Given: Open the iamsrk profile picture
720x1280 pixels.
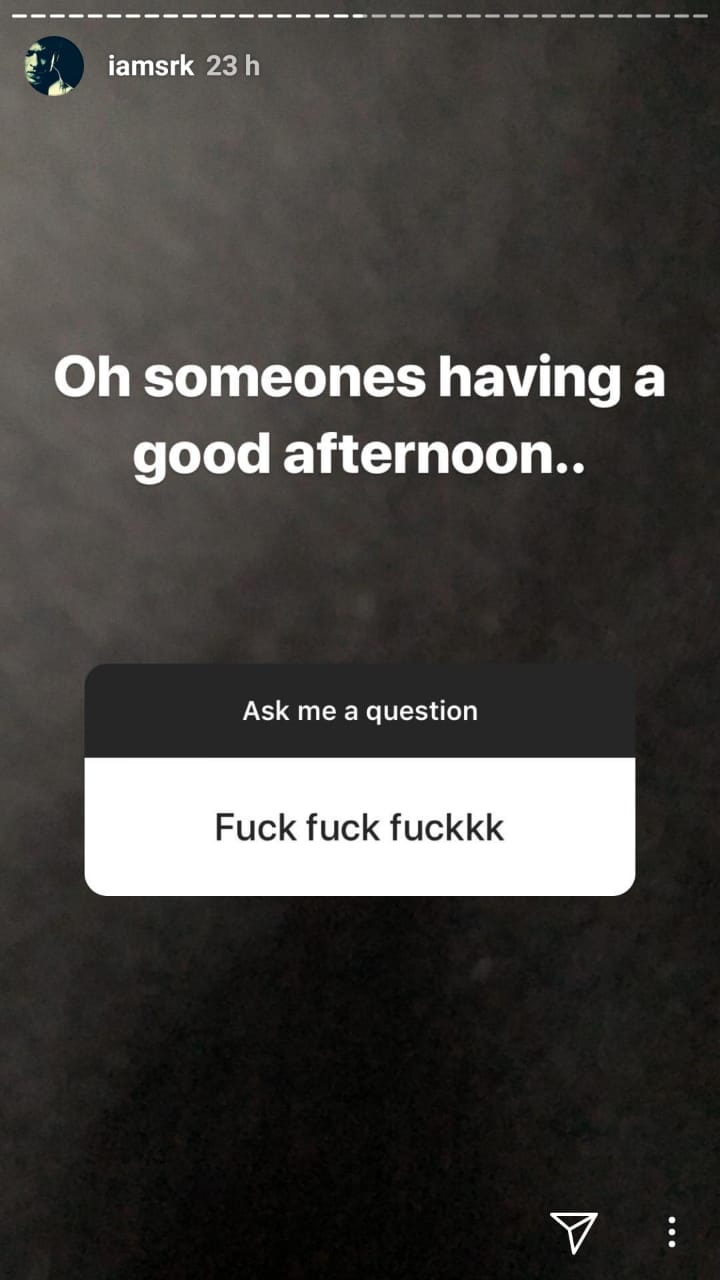Looking at the screenshot, I should 53,66.
